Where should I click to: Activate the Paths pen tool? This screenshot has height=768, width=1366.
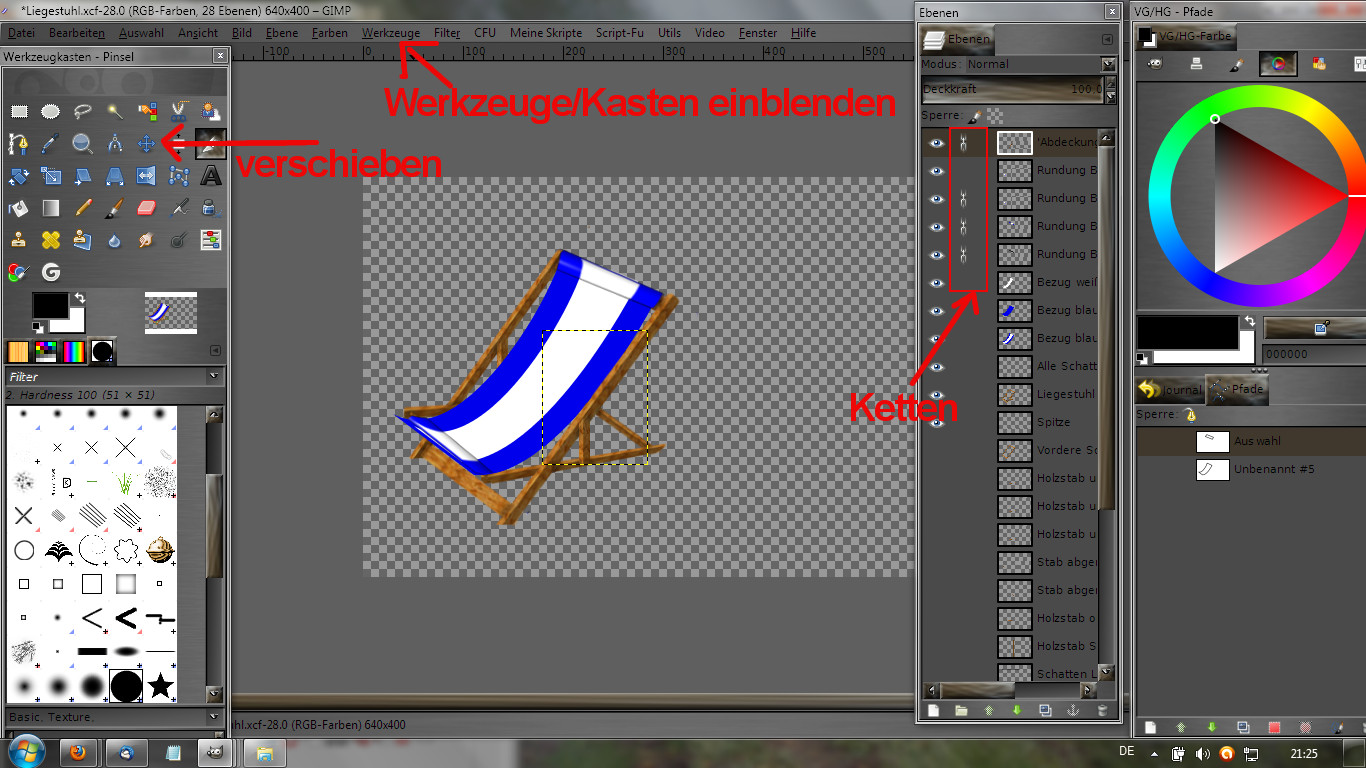[19, 144]
